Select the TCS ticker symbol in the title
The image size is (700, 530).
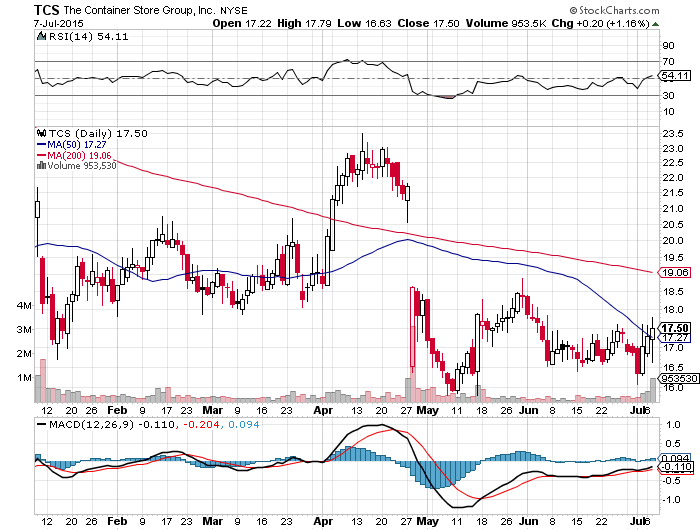tap(46, 10)
